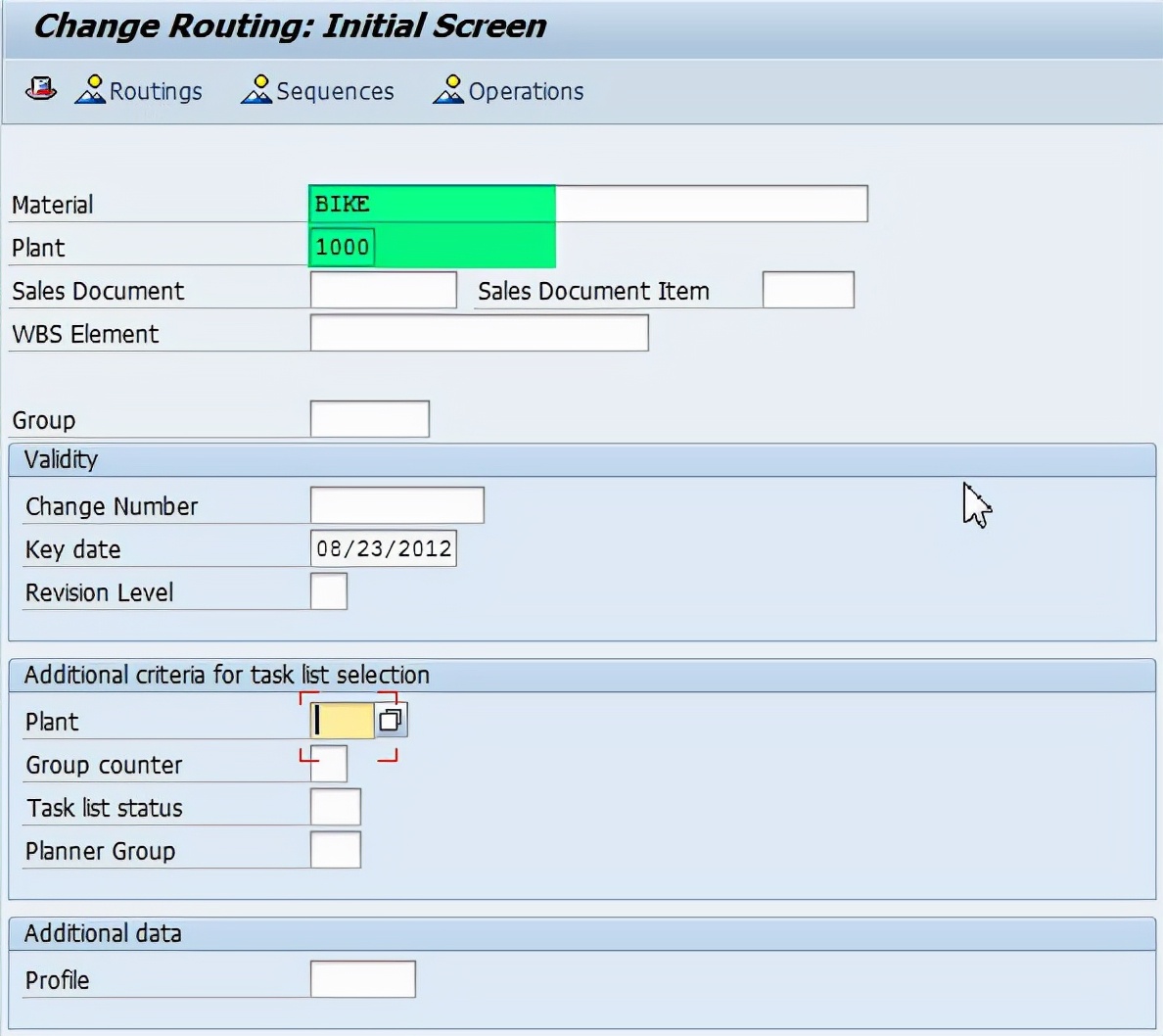Screen dimensions: 1163x1036
Task: Open the Operations overview
Action: pyautogui.click(x=508, y=91)
